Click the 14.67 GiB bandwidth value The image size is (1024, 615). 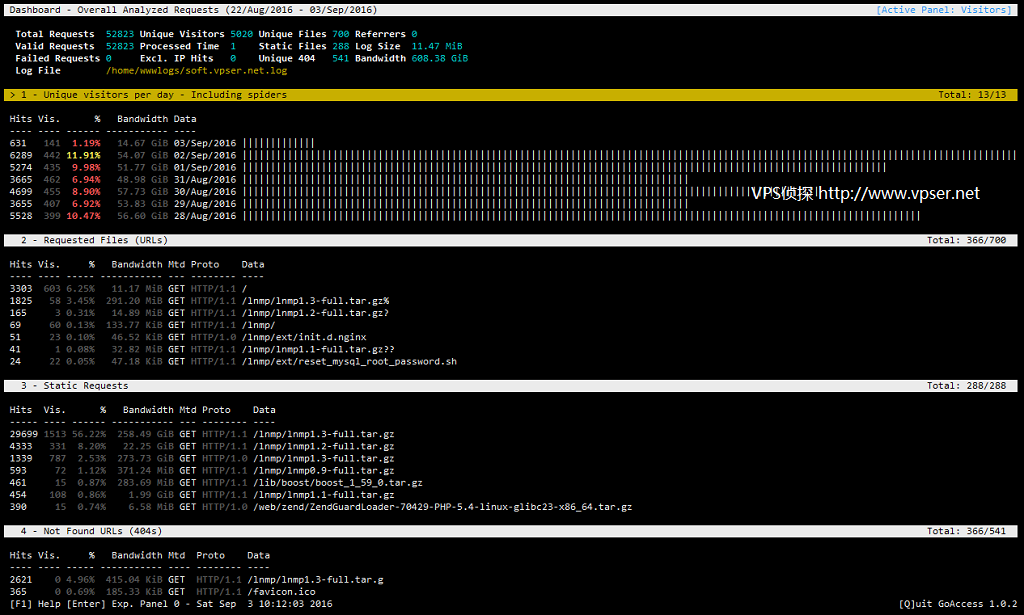click(x=142, y=143)
